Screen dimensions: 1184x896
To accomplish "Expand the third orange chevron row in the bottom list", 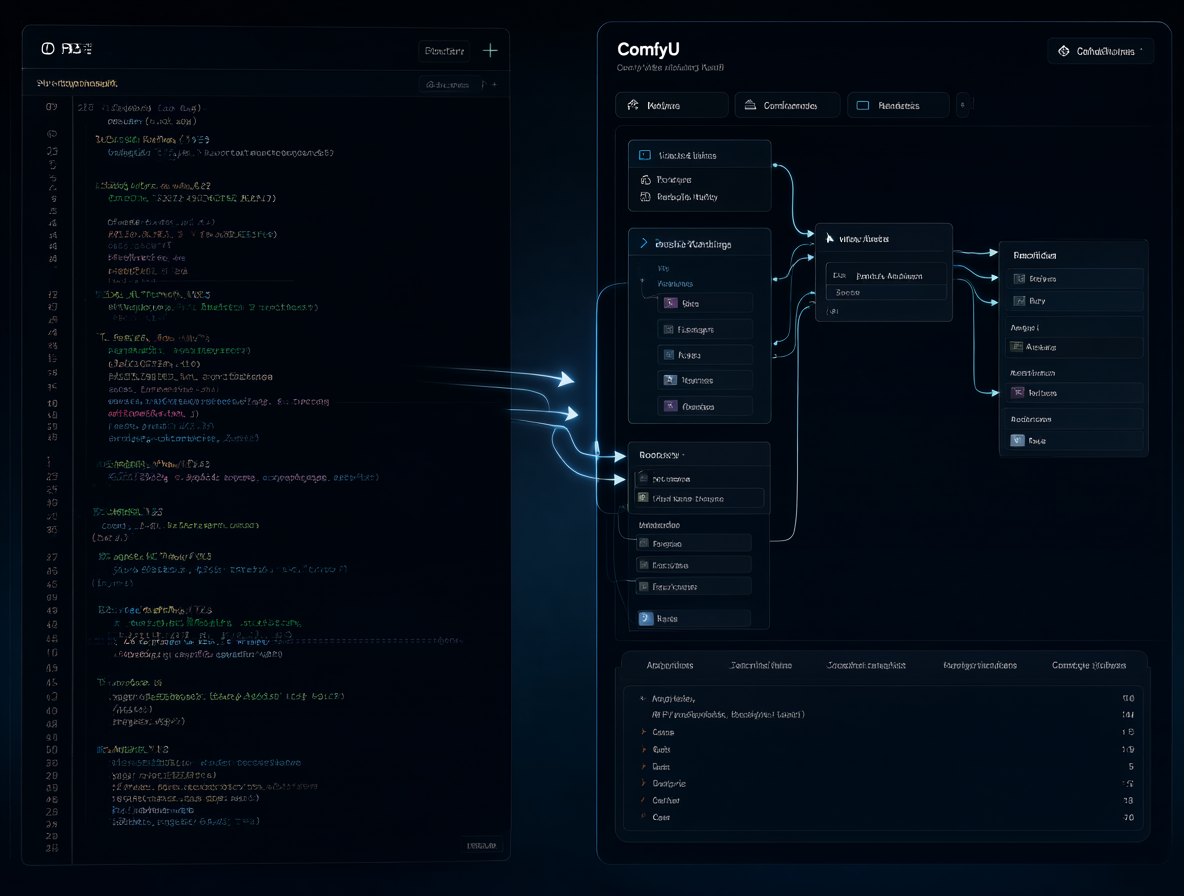I will [643, 766].
